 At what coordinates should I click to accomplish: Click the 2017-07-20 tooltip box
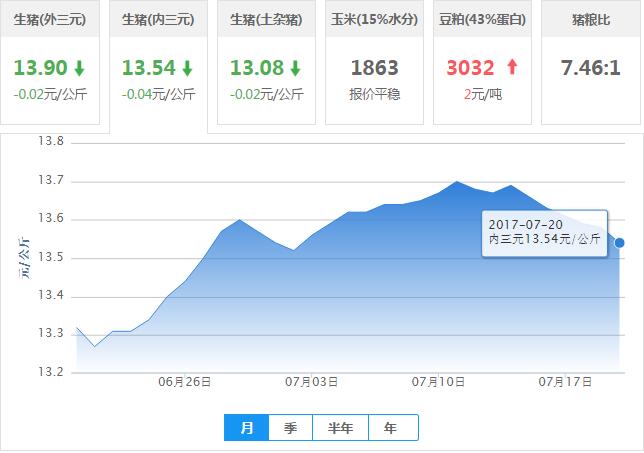544,233
